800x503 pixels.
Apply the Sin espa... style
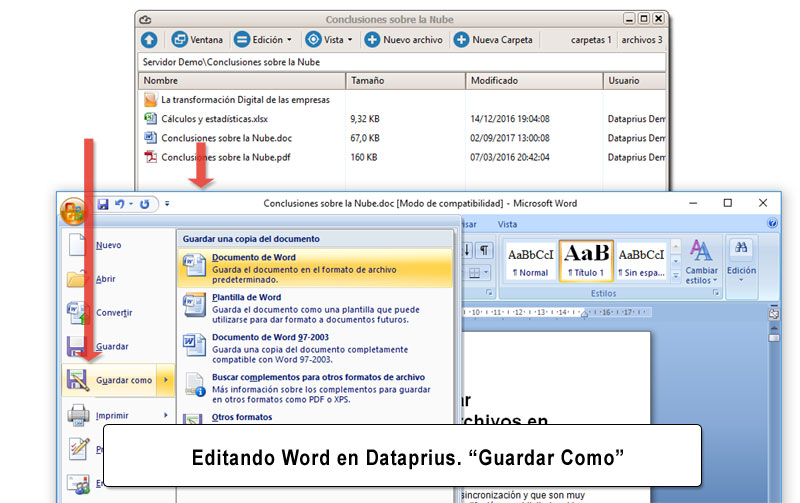tap(641, 261)
